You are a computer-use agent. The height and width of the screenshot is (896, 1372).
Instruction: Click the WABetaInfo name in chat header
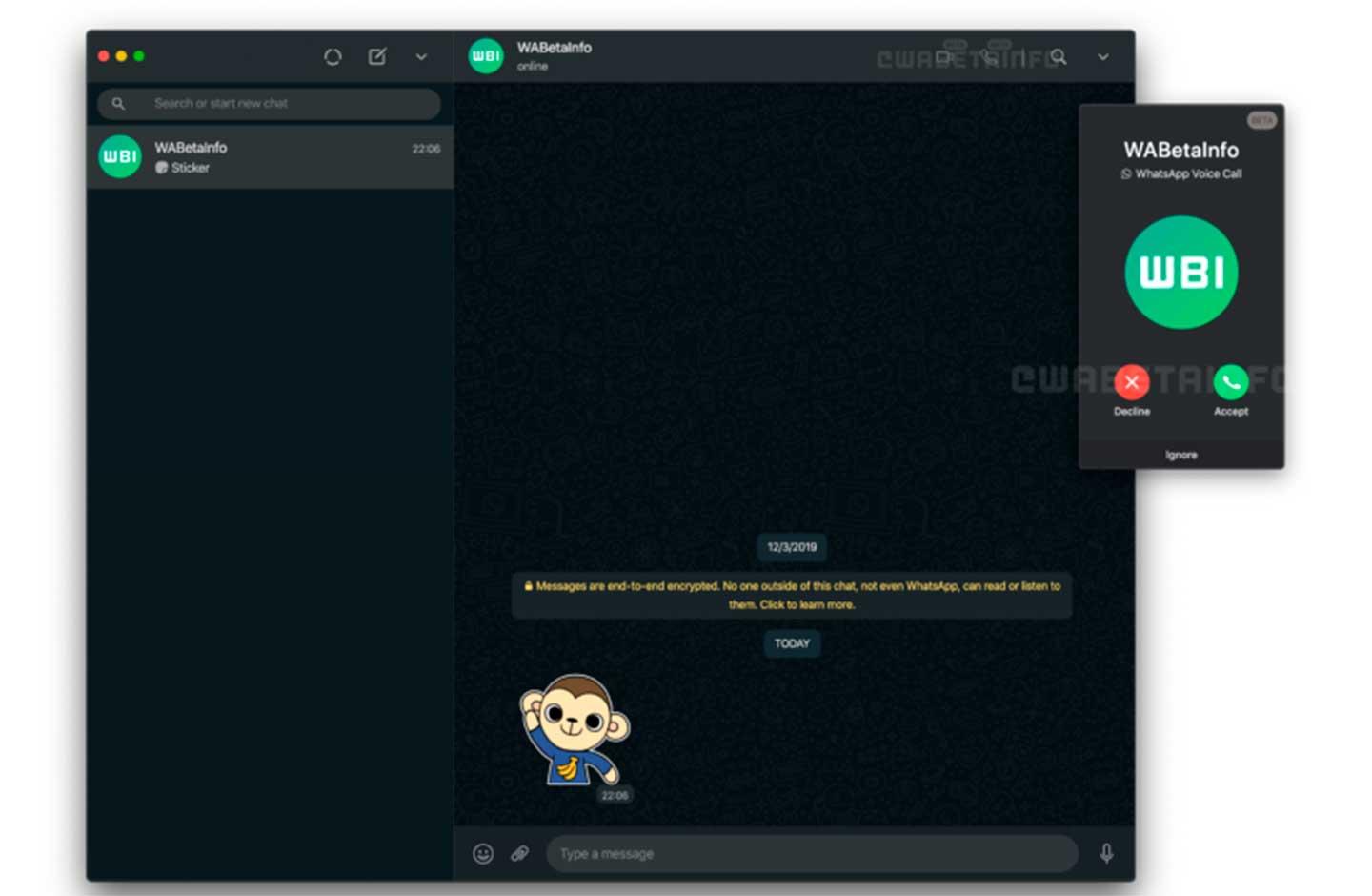pyautogui.click(x=555, y=48)
